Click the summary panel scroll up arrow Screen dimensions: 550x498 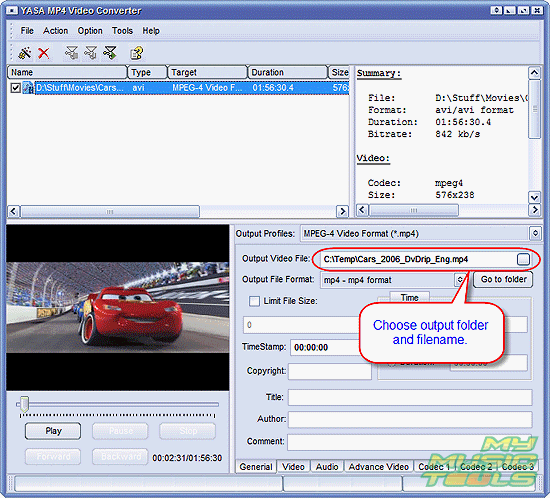[x=534, y=73]
